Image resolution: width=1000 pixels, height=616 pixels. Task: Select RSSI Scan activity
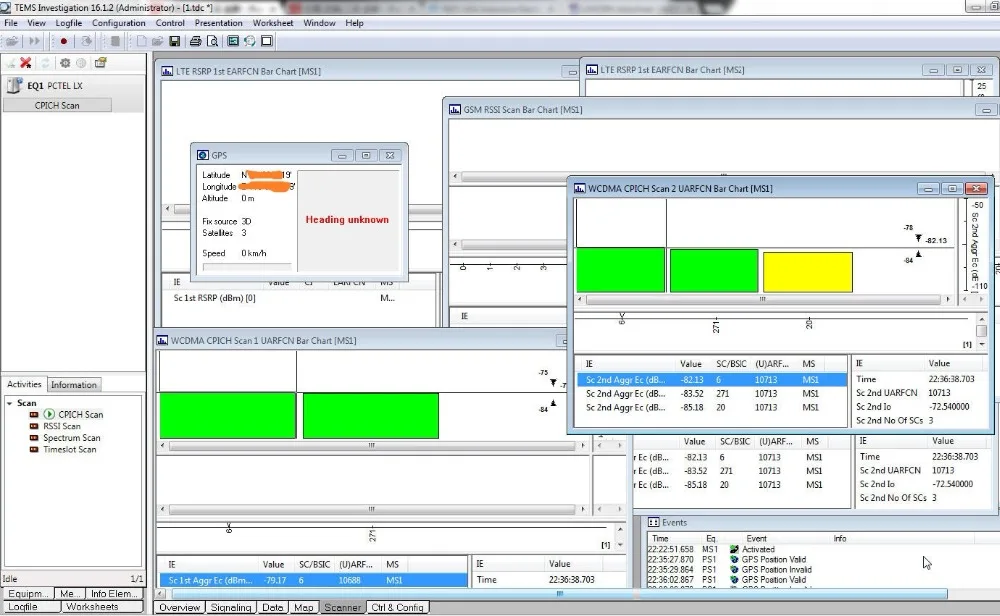point(61,426)
